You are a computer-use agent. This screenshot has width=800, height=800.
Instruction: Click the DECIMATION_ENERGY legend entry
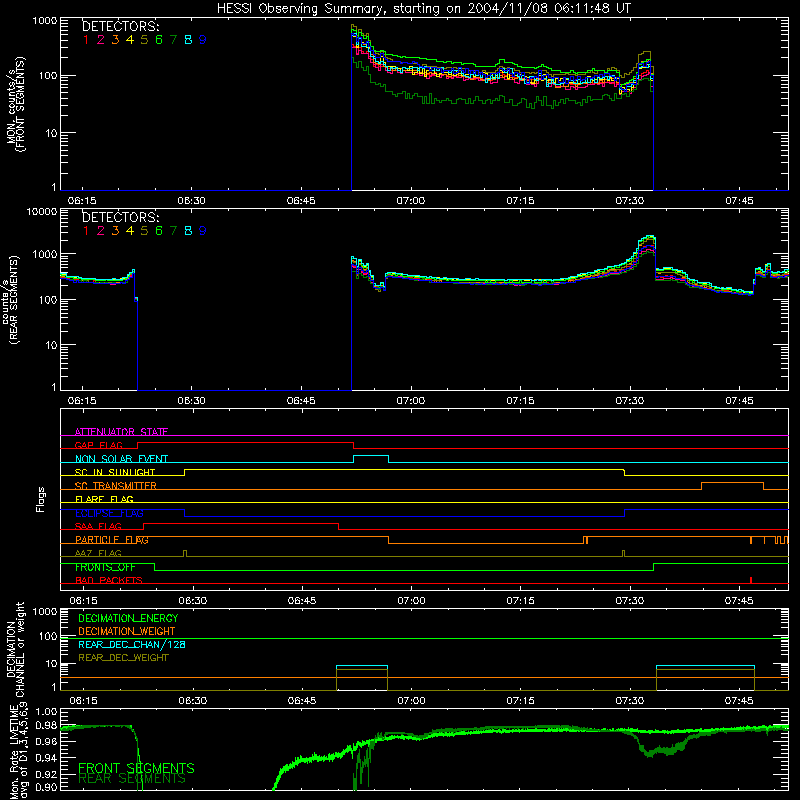[x=128, y=618]
